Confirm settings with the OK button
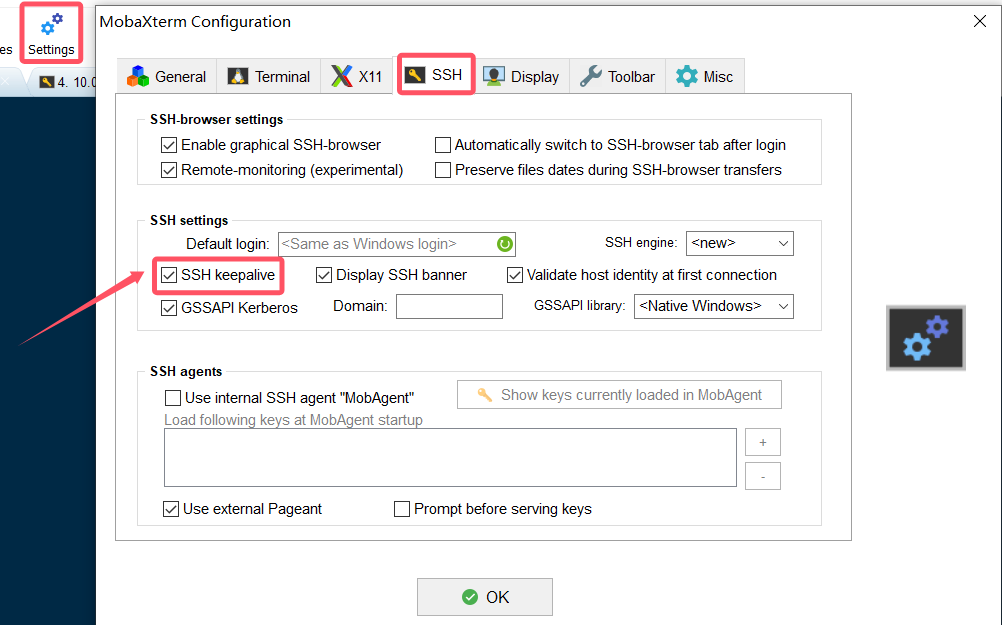The width and height of the screenshot is (1002, 625). pyautogui.click(x=485, y=597)
